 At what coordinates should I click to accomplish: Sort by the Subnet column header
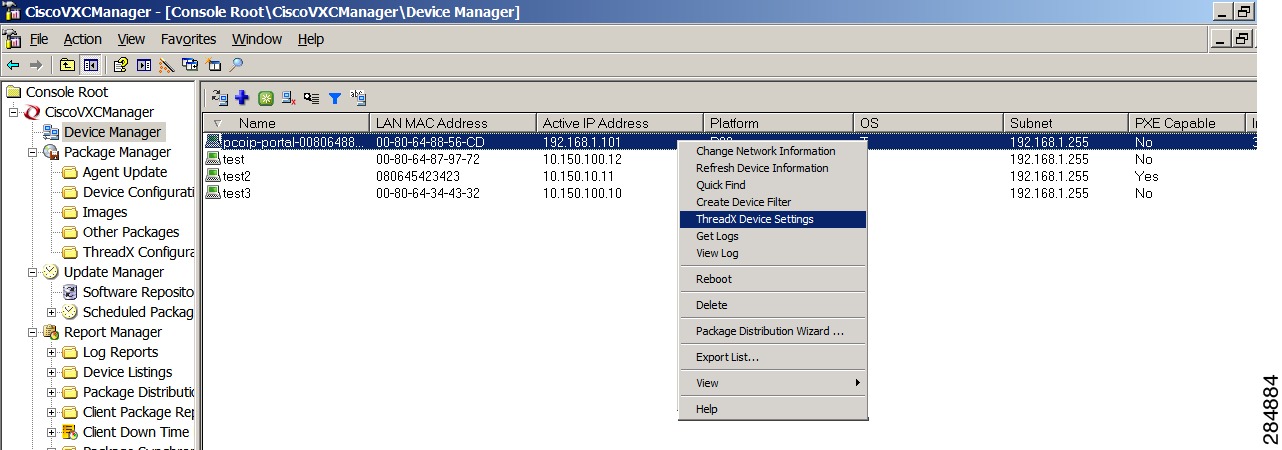pyautogui.click(x=1065, y=123)
